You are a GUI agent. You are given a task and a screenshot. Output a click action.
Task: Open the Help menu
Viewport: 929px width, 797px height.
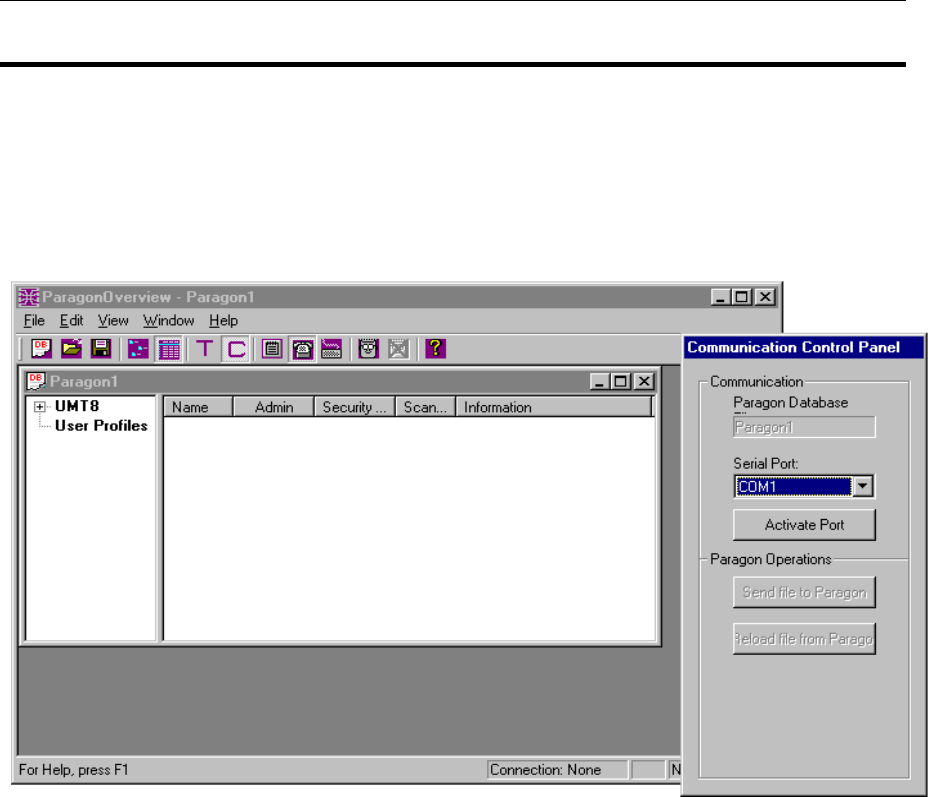pyautogui.click(x=223, y=321)
